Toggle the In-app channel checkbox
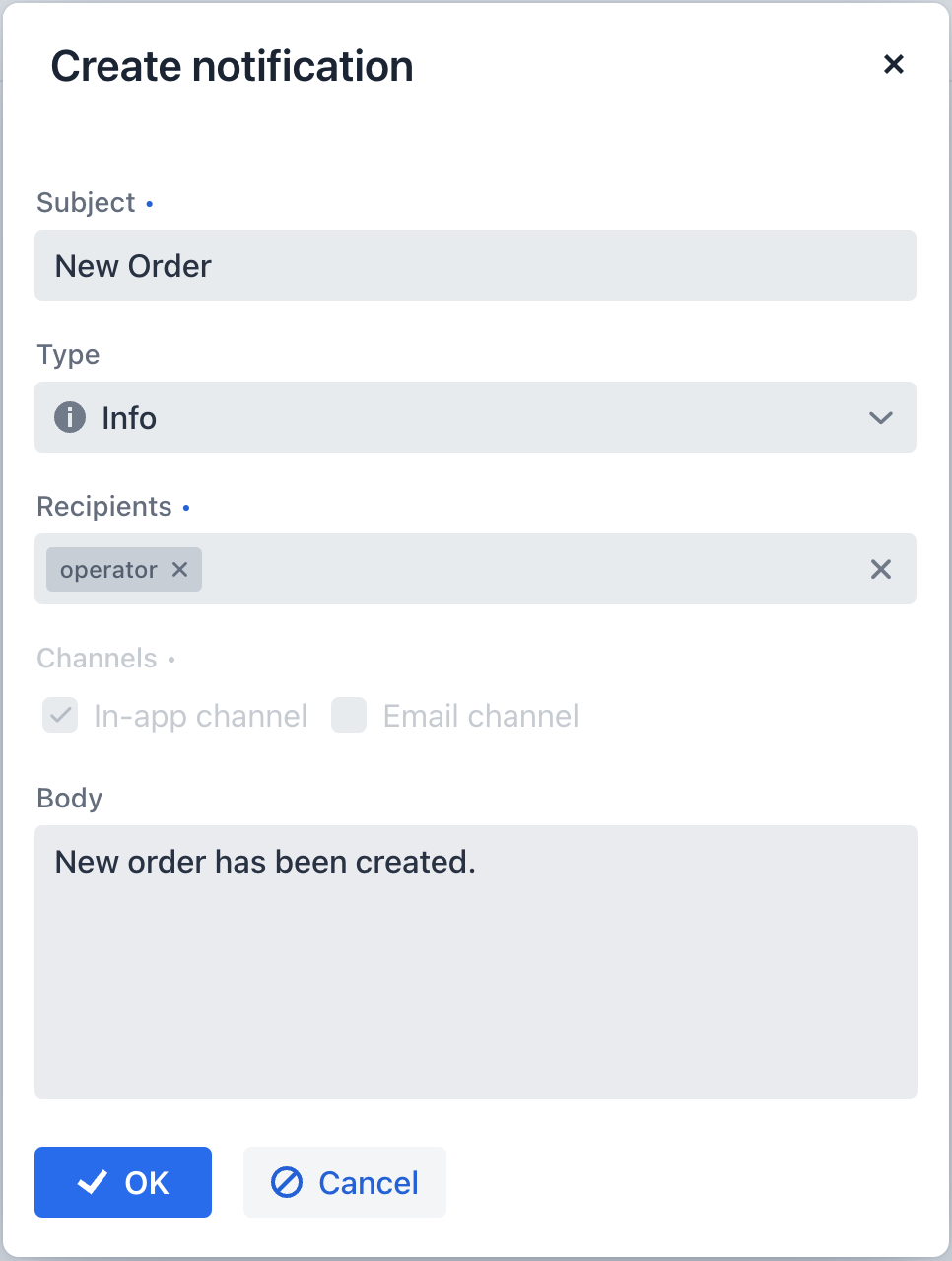The width and height of the screenshot is (952, 1261). pos(59,715)
